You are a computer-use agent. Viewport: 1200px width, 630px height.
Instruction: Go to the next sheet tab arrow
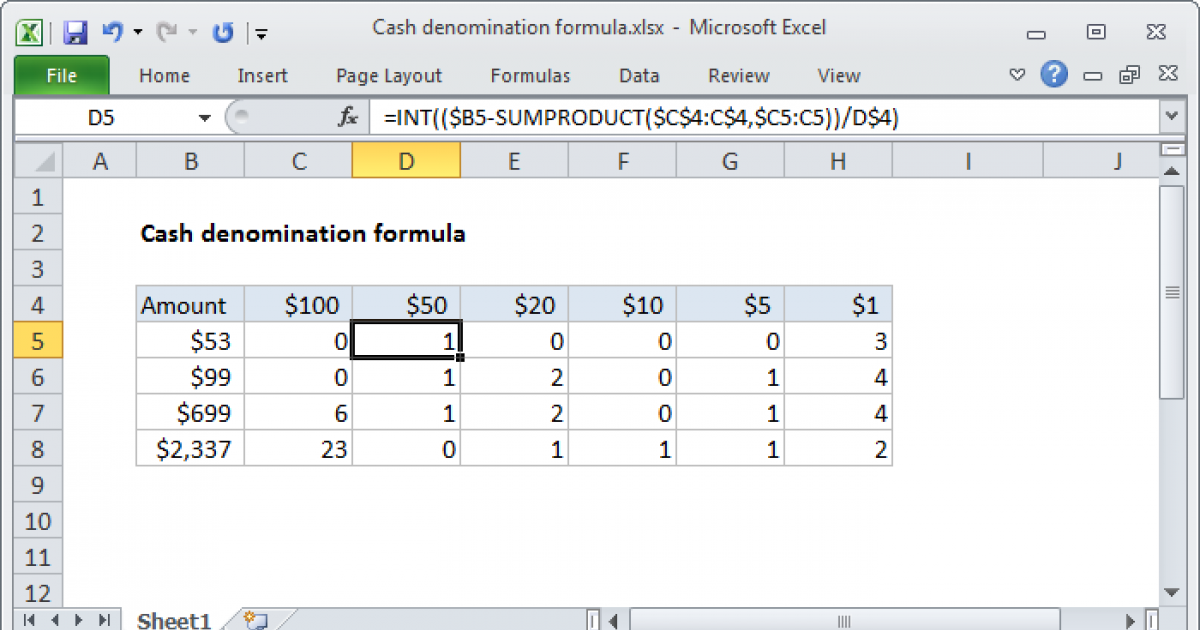click(79, 620)
